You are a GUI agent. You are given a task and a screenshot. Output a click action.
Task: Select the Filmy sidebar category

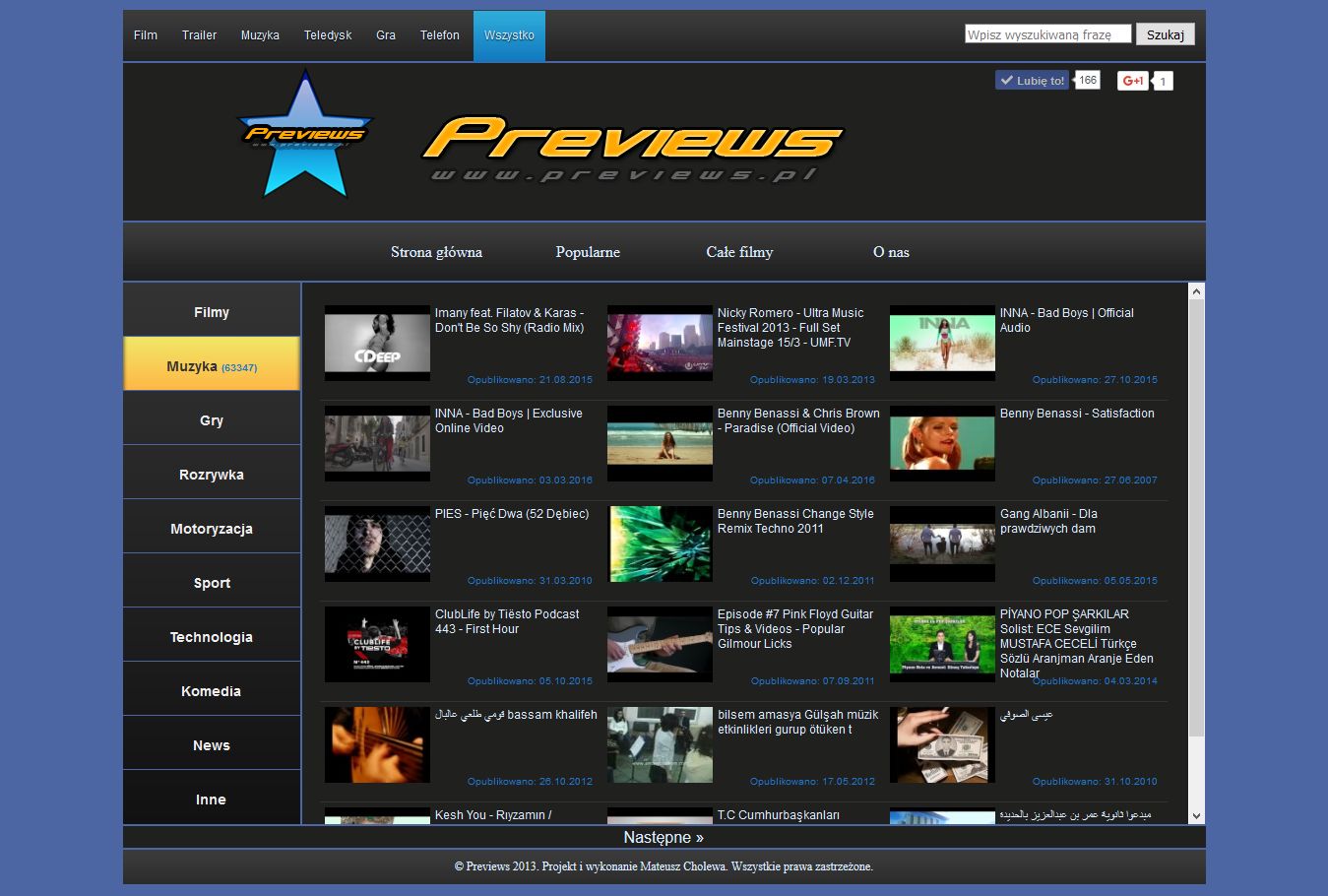(212, 312)
